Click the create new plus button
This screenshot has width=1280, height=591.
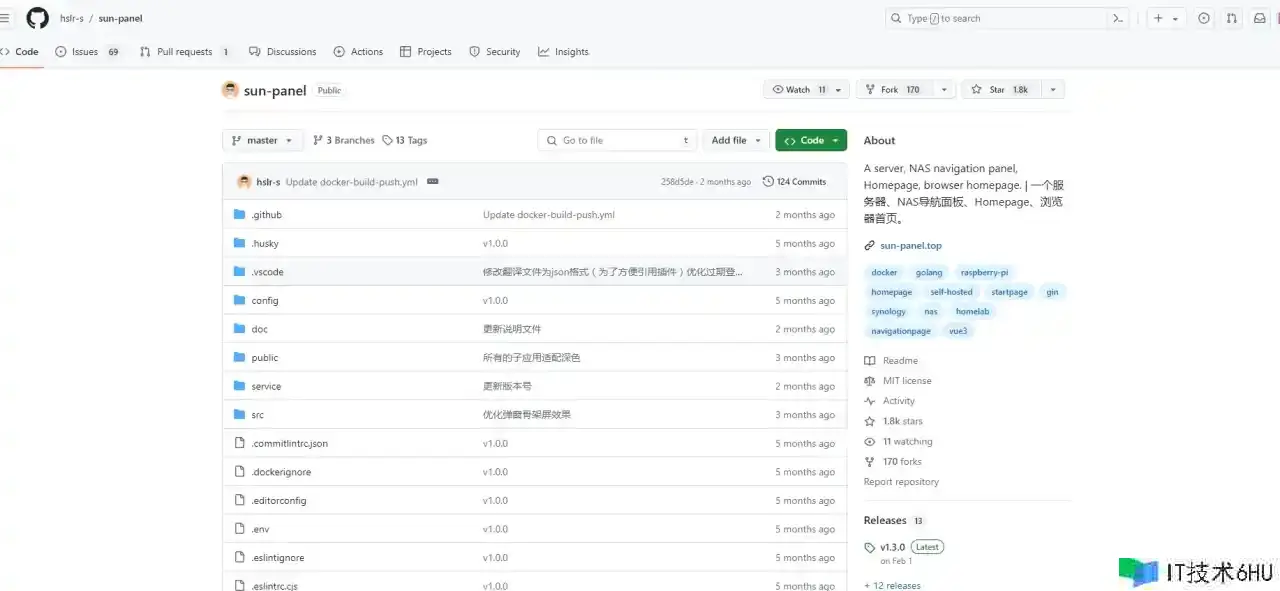(1158, 18)
